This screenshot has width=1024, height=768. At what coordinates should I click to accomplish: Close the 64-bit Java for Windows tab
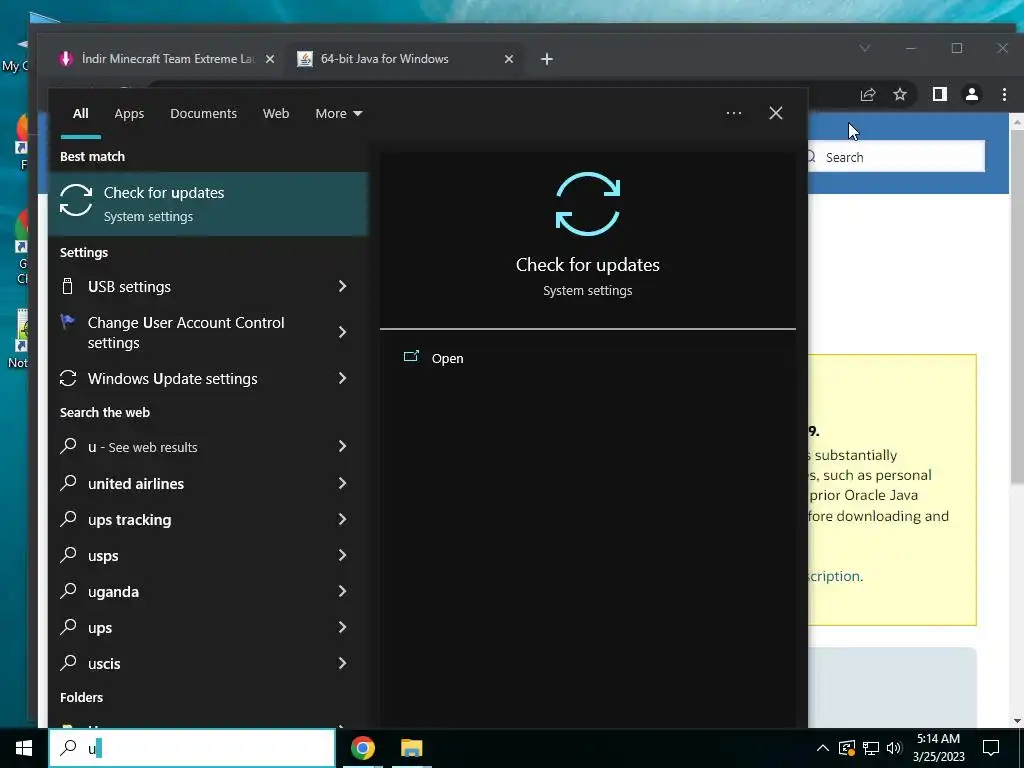(509, 59)
